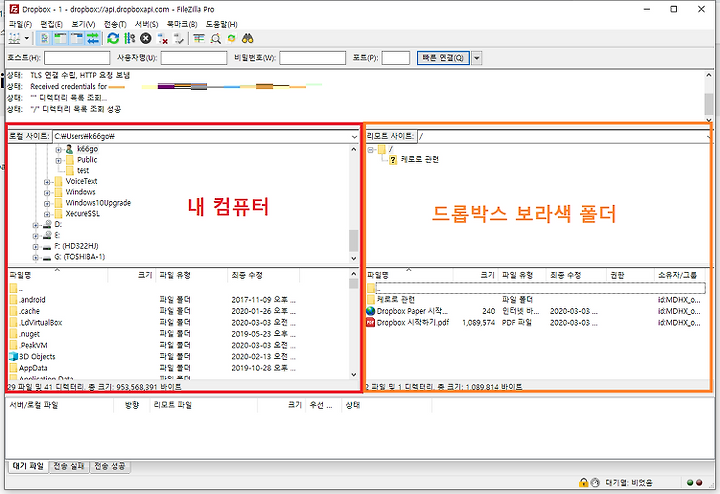Screen dimensions: 720x494
Task: Open the 파일(F) menu
Action: click(20, 24)
